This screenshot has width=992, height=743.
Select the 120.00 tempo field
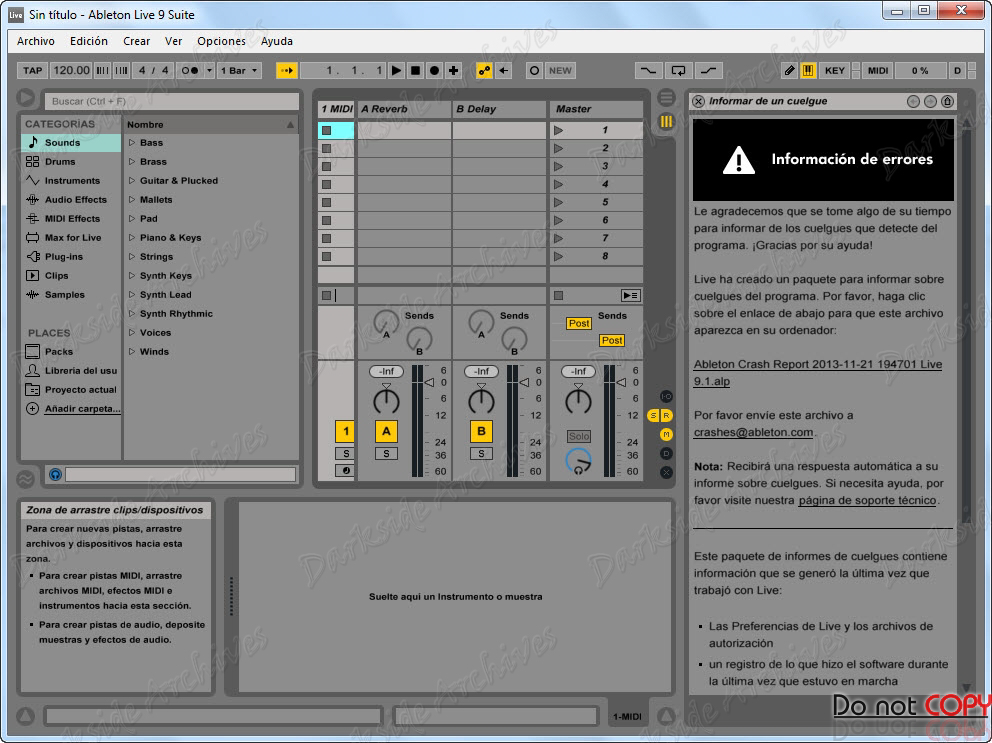71,70
